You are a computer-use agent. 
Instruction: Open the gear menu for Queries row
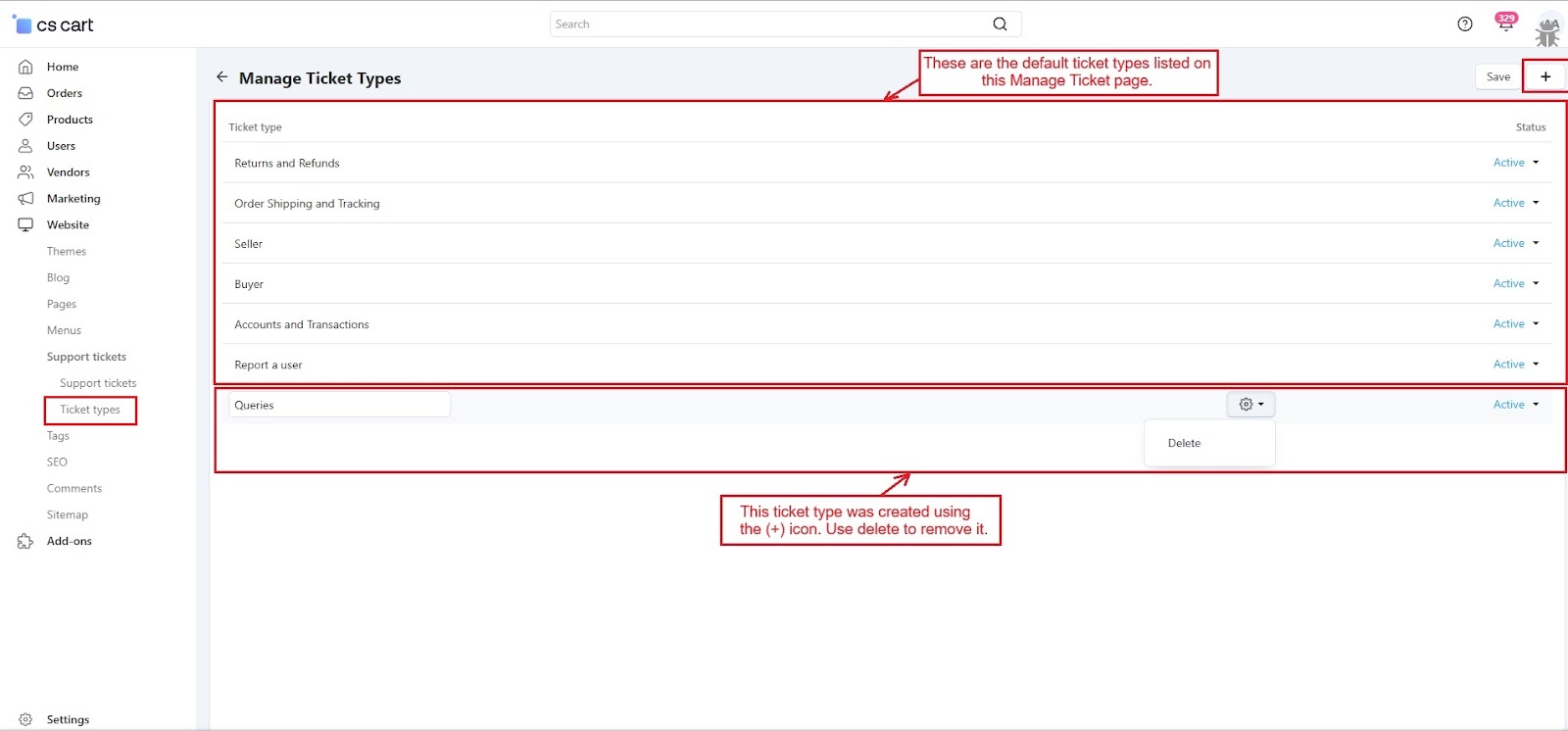click(1250, 405)
